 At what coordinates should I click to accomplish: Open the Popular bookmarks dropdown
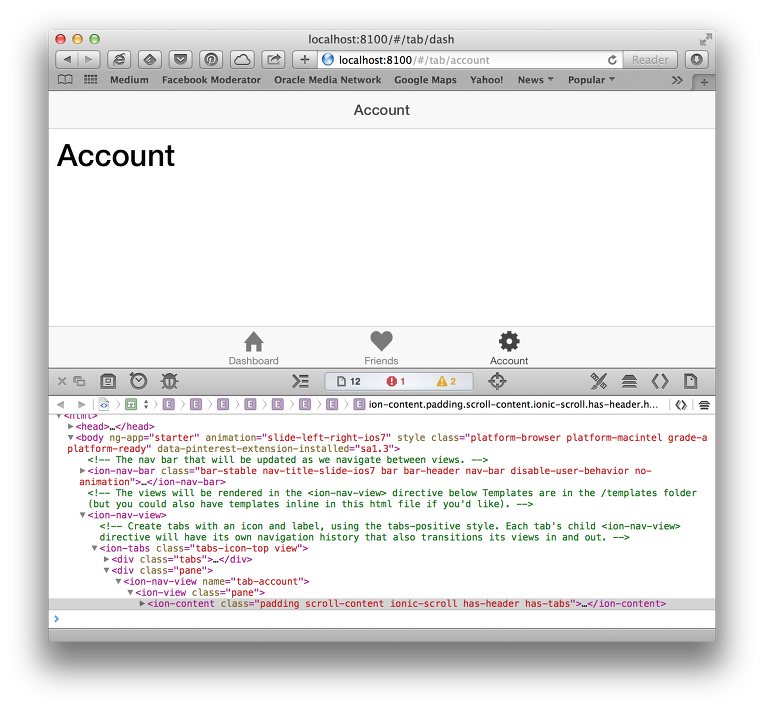(x=591, y=80)
